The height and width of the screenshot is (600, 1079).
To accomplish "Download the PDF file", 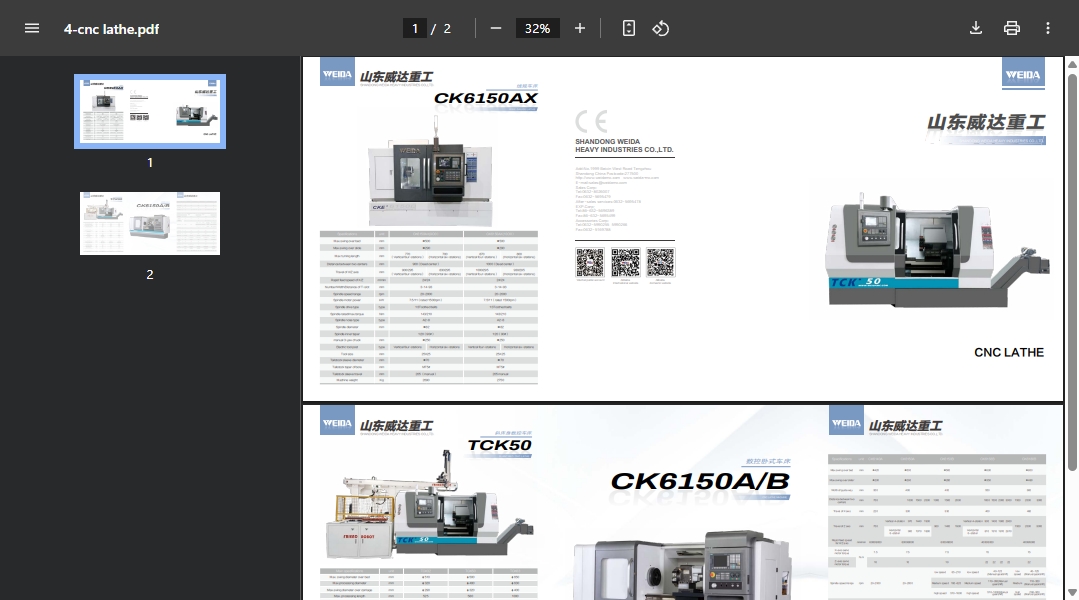I will [976, 28].
